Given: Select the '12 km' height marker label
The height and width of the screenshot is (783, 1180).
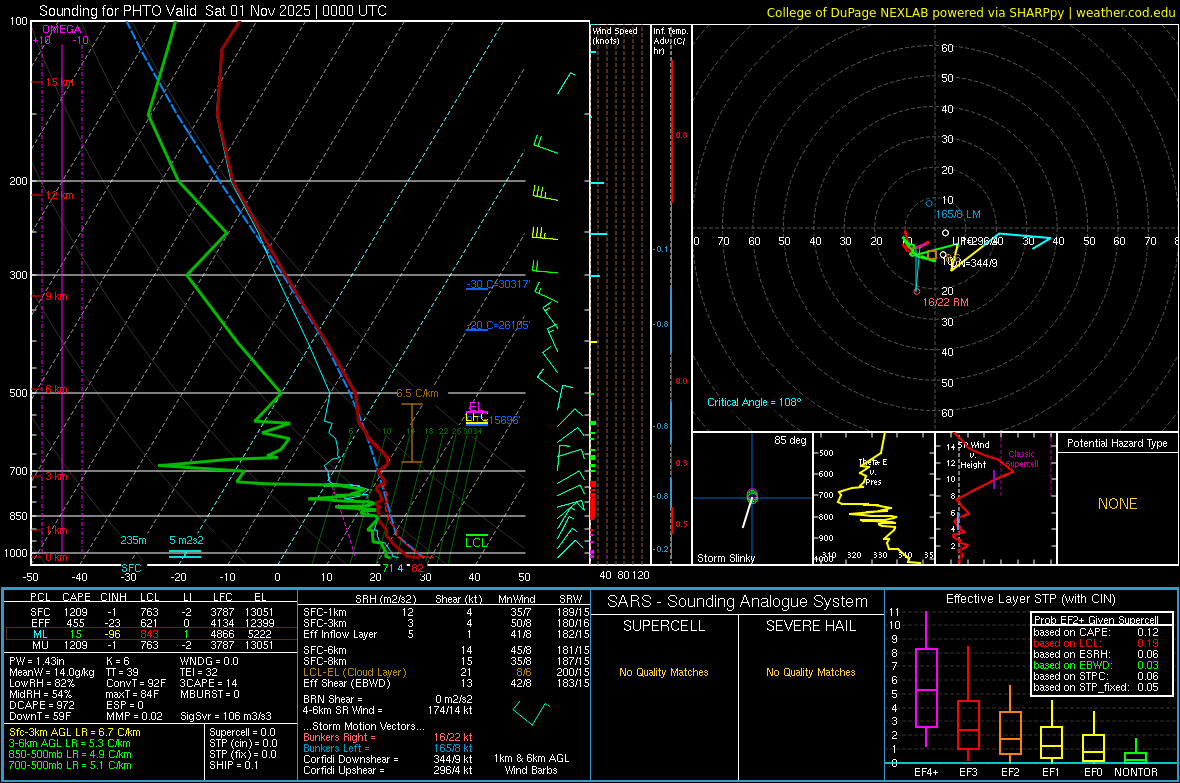Looking at the screenshot, I should pyautogui.click(x=59, y=195).
